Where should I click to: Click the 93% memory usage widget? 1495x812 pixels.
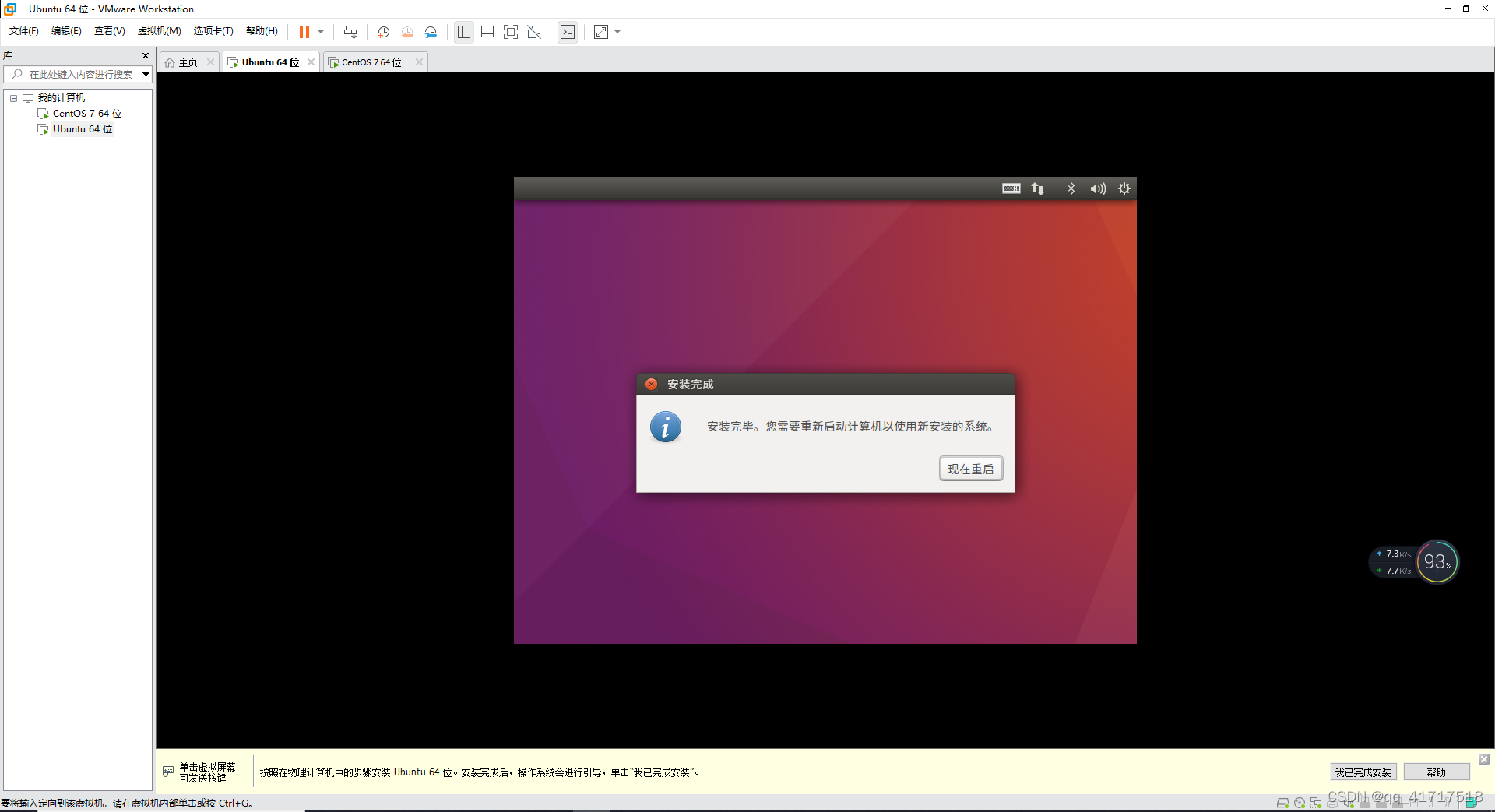point(1437,562)
